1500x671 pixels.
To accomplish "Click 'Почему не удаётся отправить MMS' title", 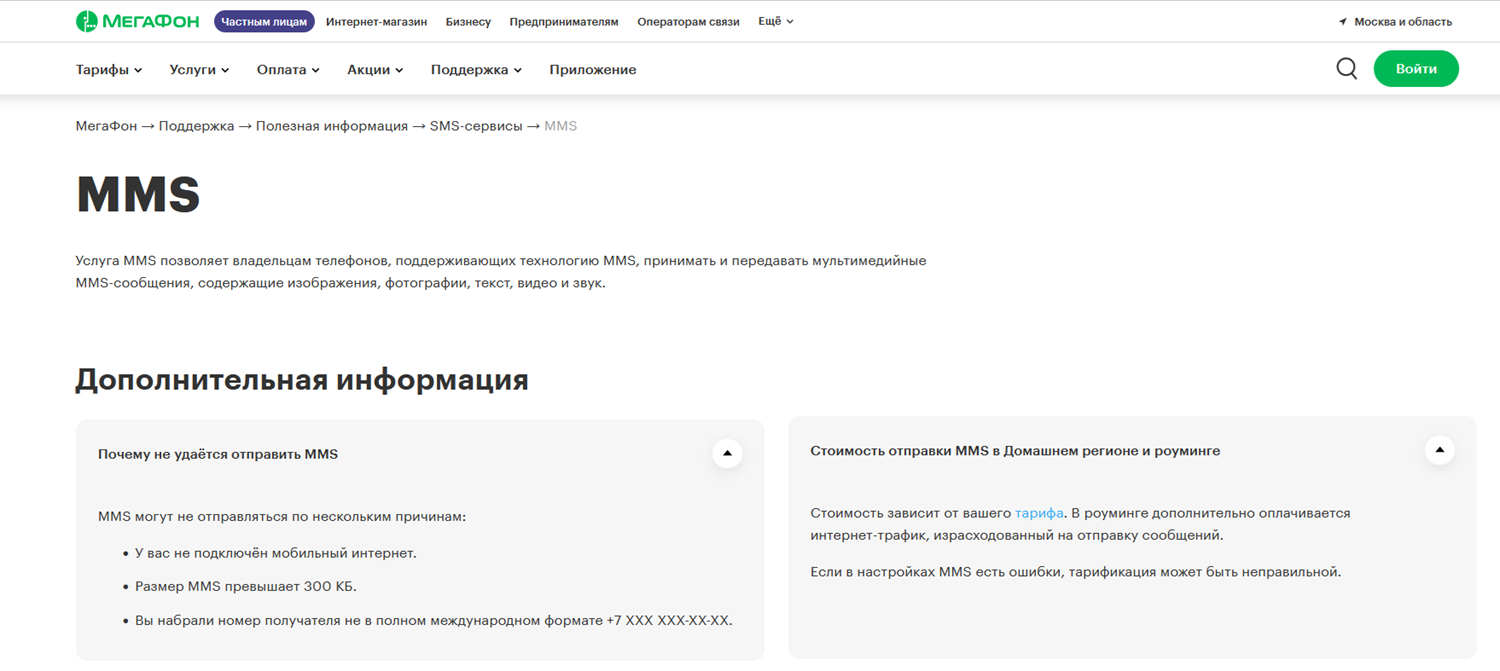I will point(218,454).
